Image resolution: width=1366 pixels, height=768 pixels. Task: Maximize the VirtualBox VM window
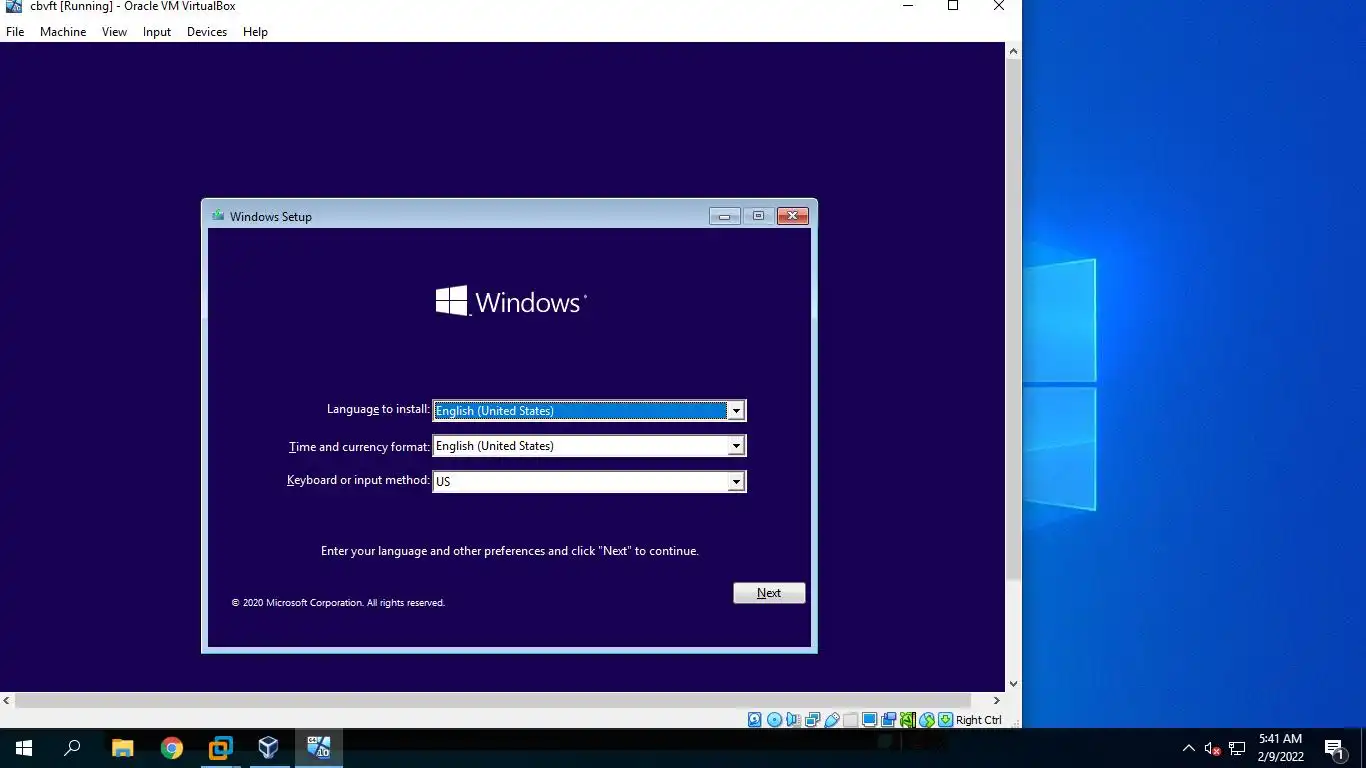pyautogui.click(x=953, y=6)
